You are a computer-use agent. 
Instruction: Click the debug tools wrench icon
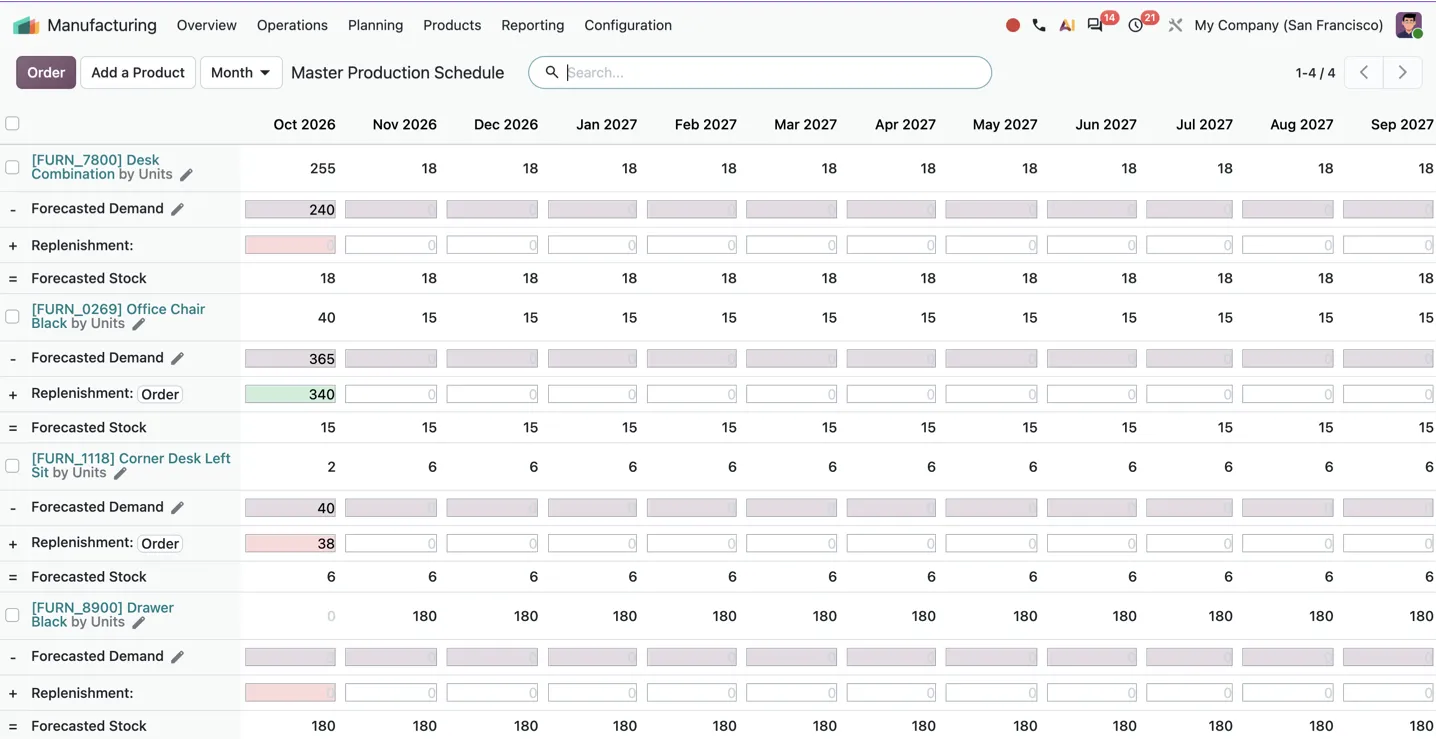click(1175, 25)
